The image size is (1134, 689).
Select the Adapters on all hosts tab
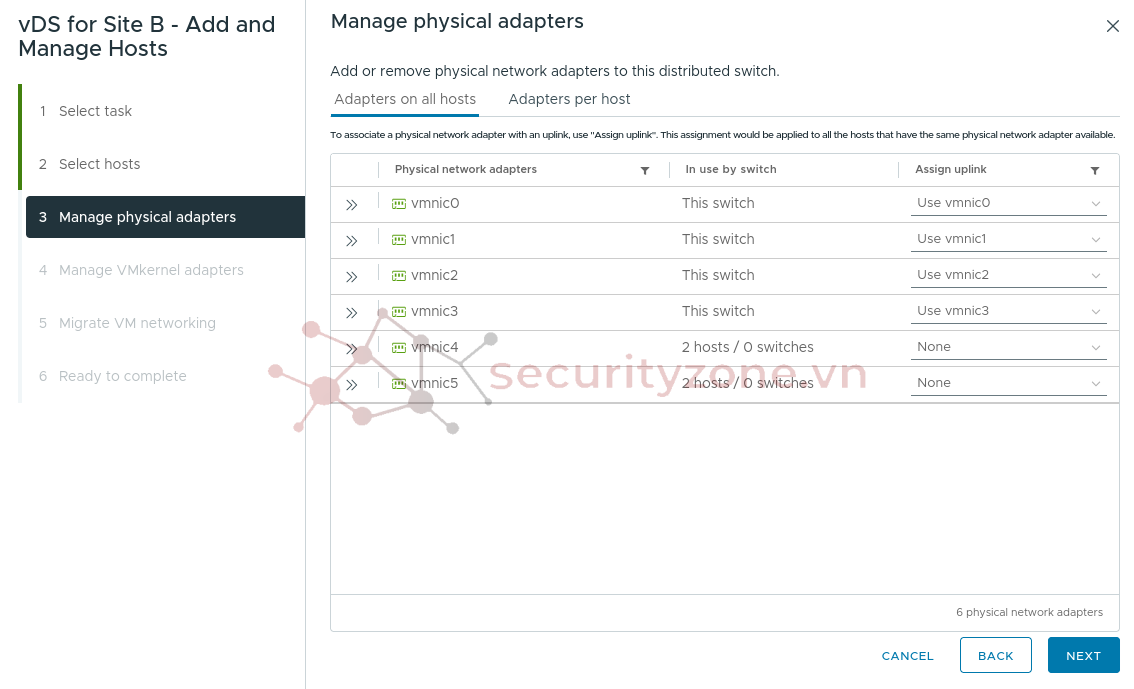click(405, 99)
